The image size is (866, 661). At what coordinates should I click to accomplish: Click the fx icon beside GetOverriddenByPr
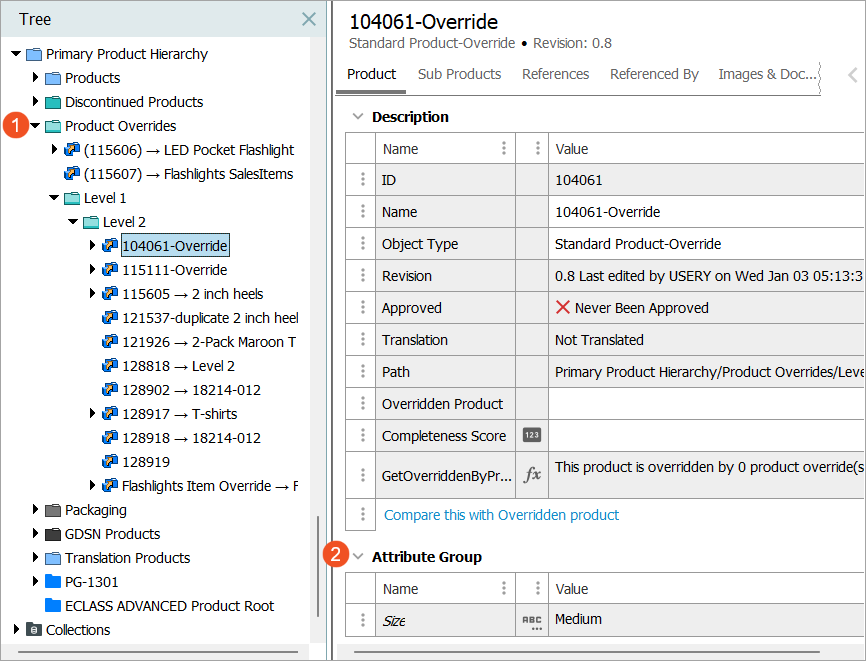(532, 476)
